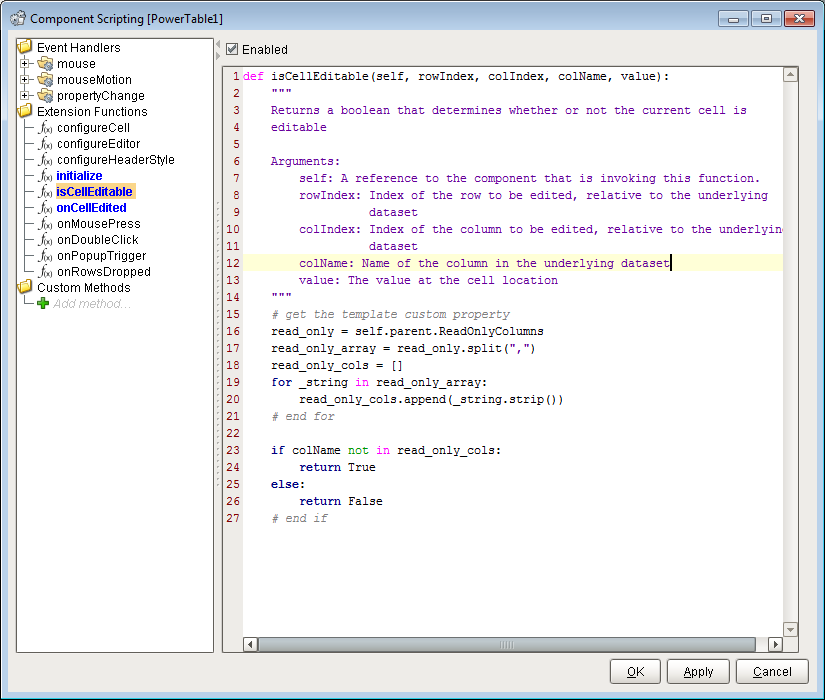Viewport: 825px width, 700px height.
Task: Click Add method under Custom Methods
Action: coord(92,304)
